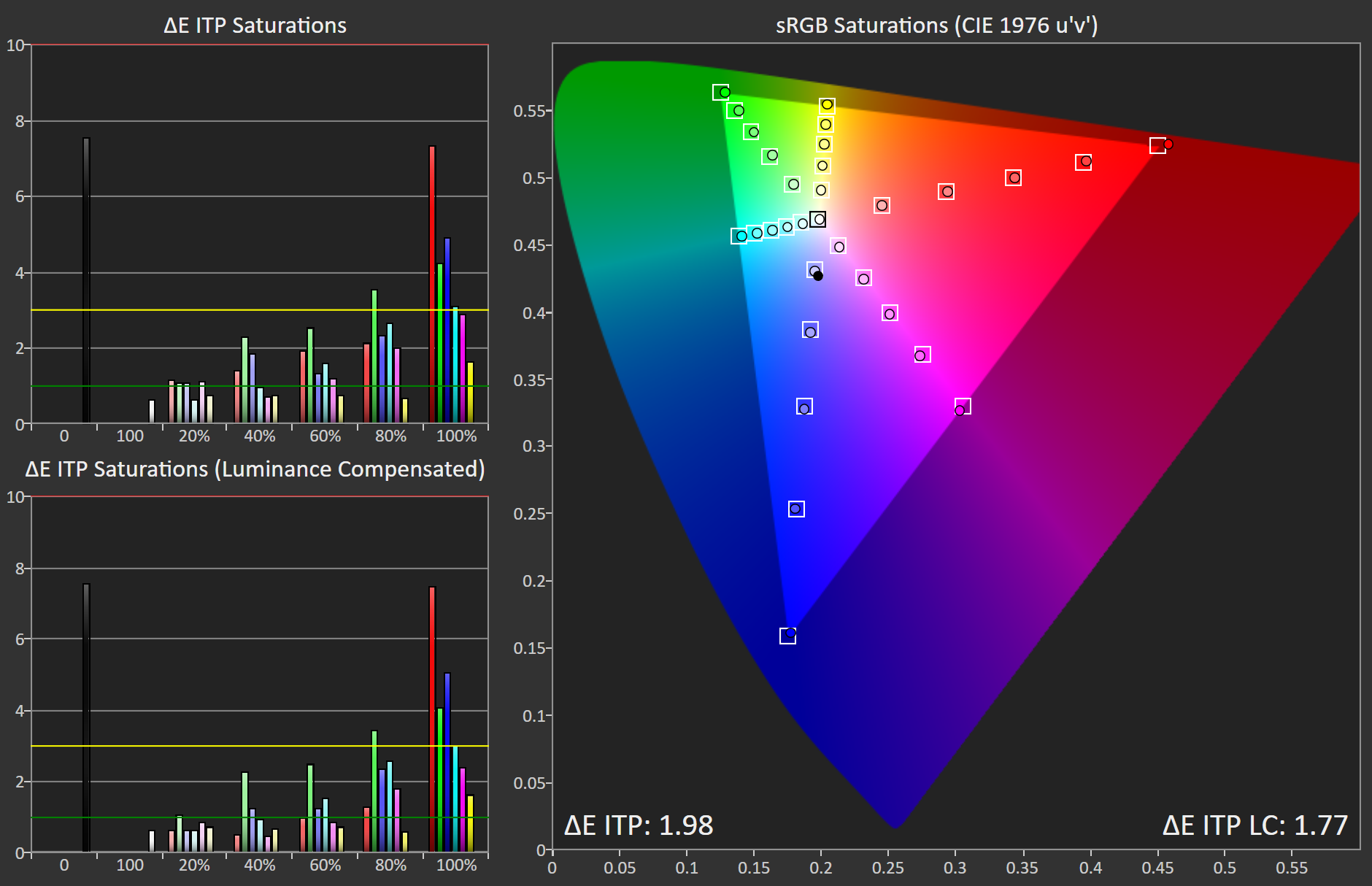Select the 100% blue target square on gamut
The height and width of the screenshot is (886, 1372).
click(787, 636)
